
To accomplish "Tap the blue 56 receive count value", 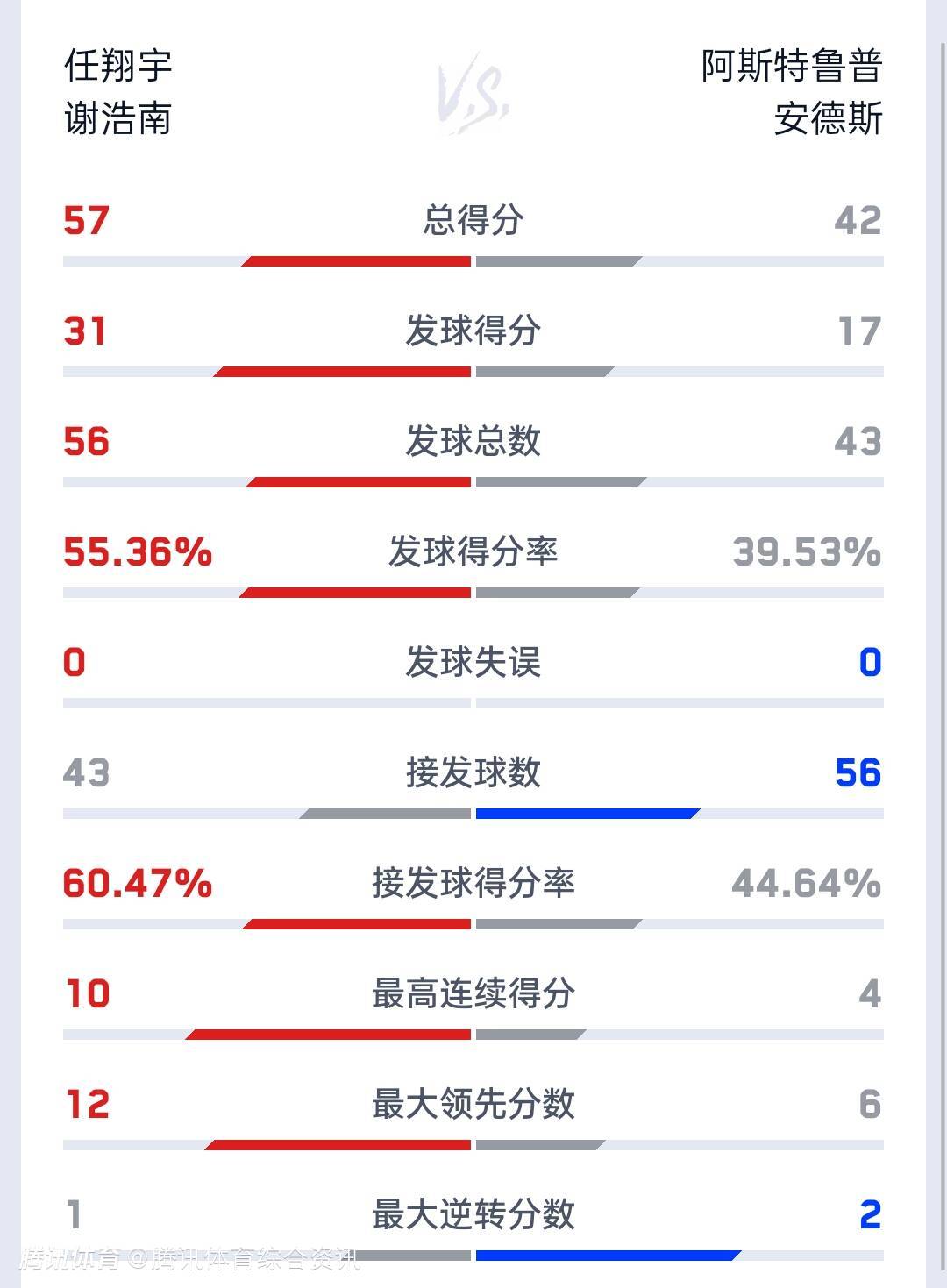I will tap(858, 772).
